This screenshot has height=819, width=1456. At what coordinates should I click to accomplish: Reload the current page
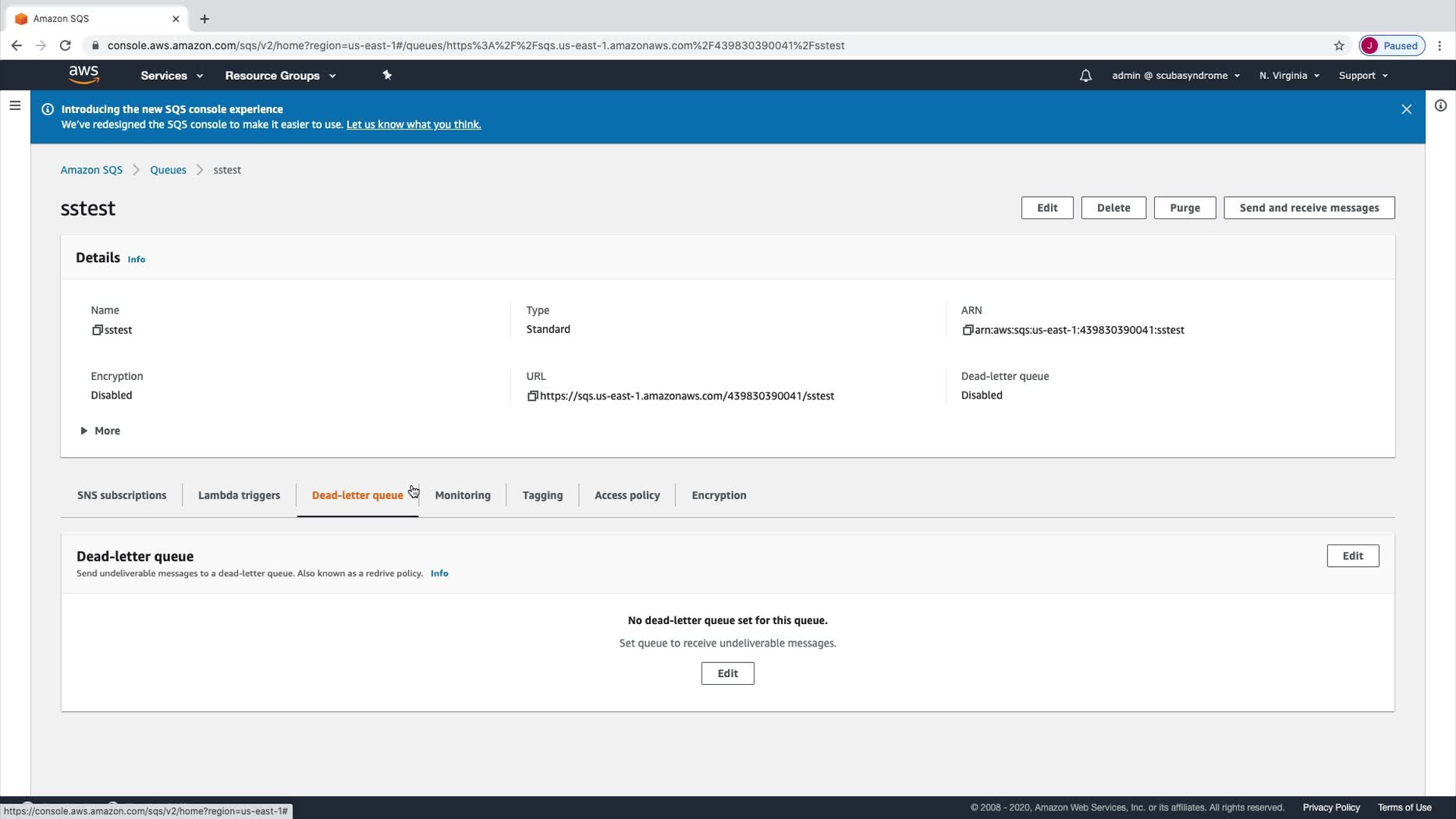[66, 45]
